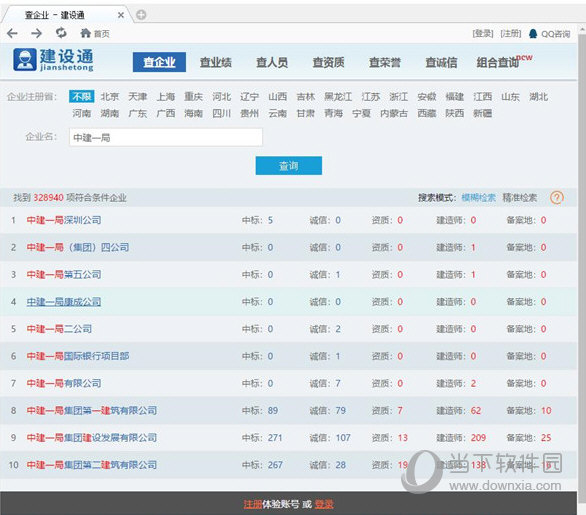Click the 登录 link at top right
586x515 pixels.
483,34
